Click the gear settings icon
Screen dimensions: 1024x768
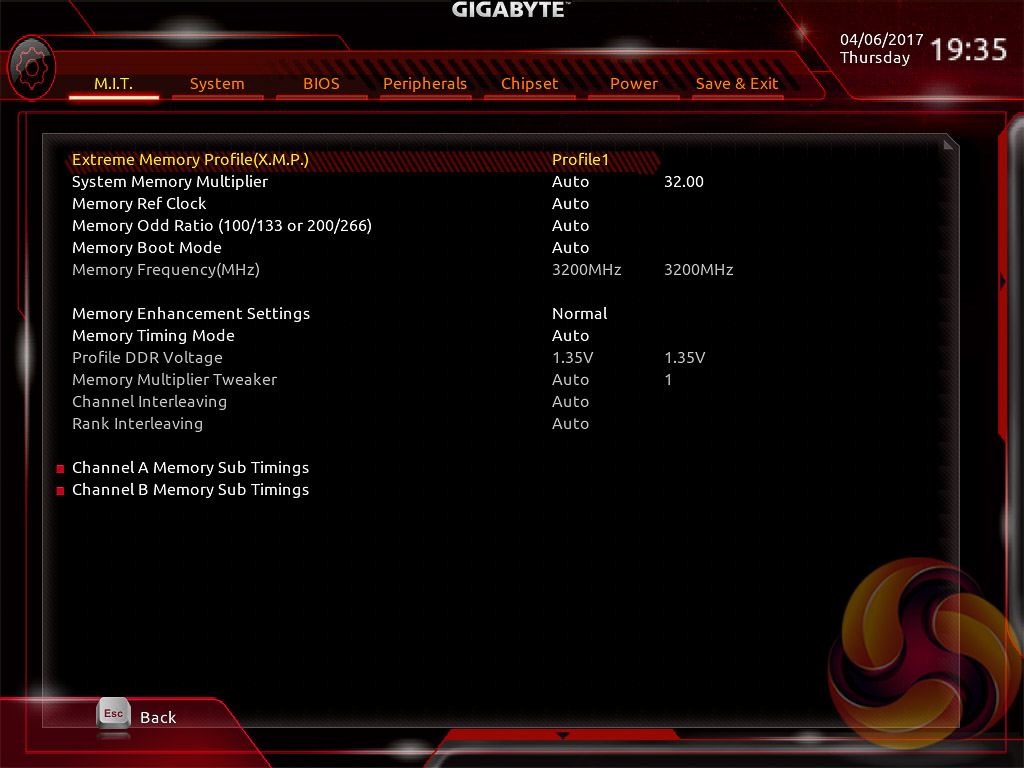coord(31,67)
